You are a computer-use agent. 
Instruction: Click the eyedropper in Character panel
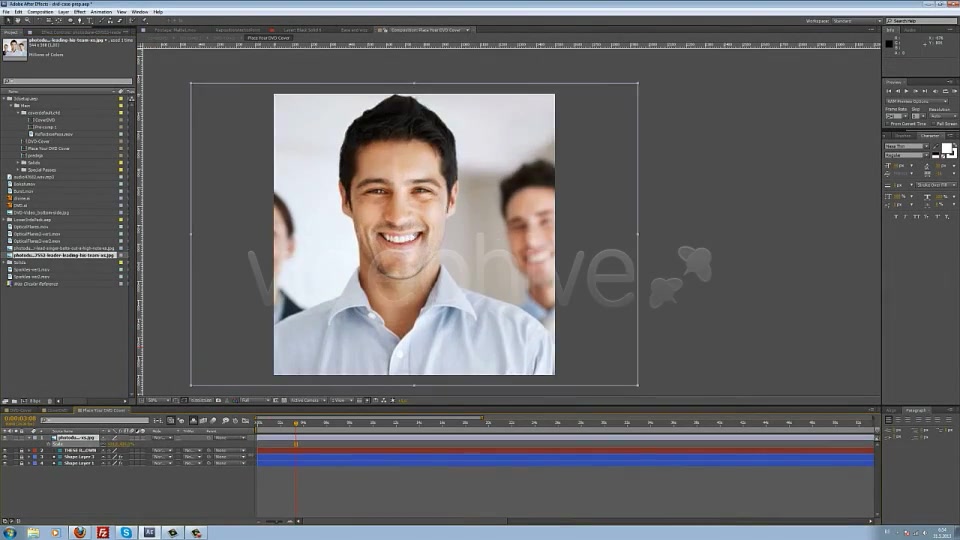[936, 146]
